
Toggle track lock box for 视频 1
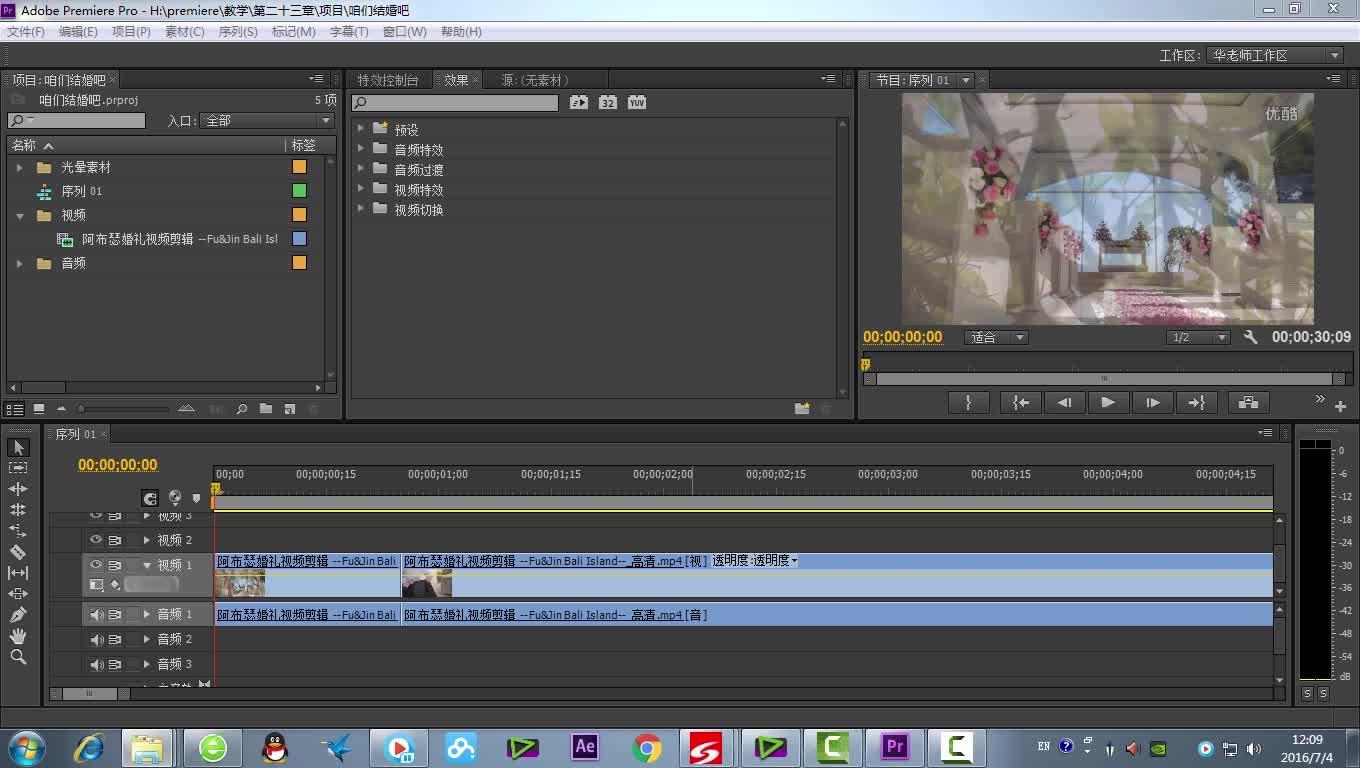[x=132, y=565]
